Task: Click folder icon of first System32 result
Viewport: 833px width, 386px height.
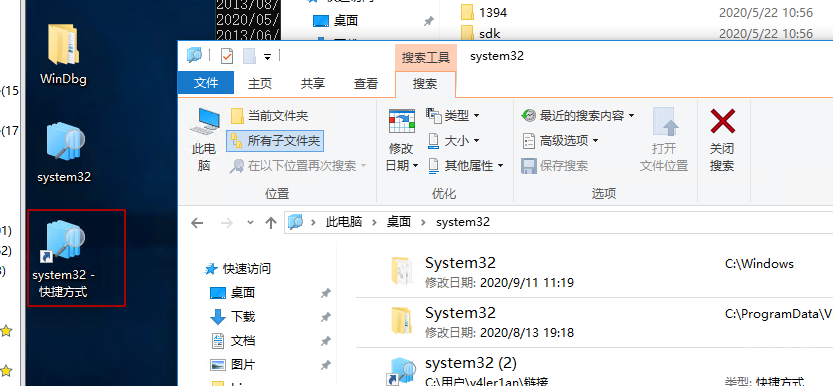Action: tap(401, 272)
